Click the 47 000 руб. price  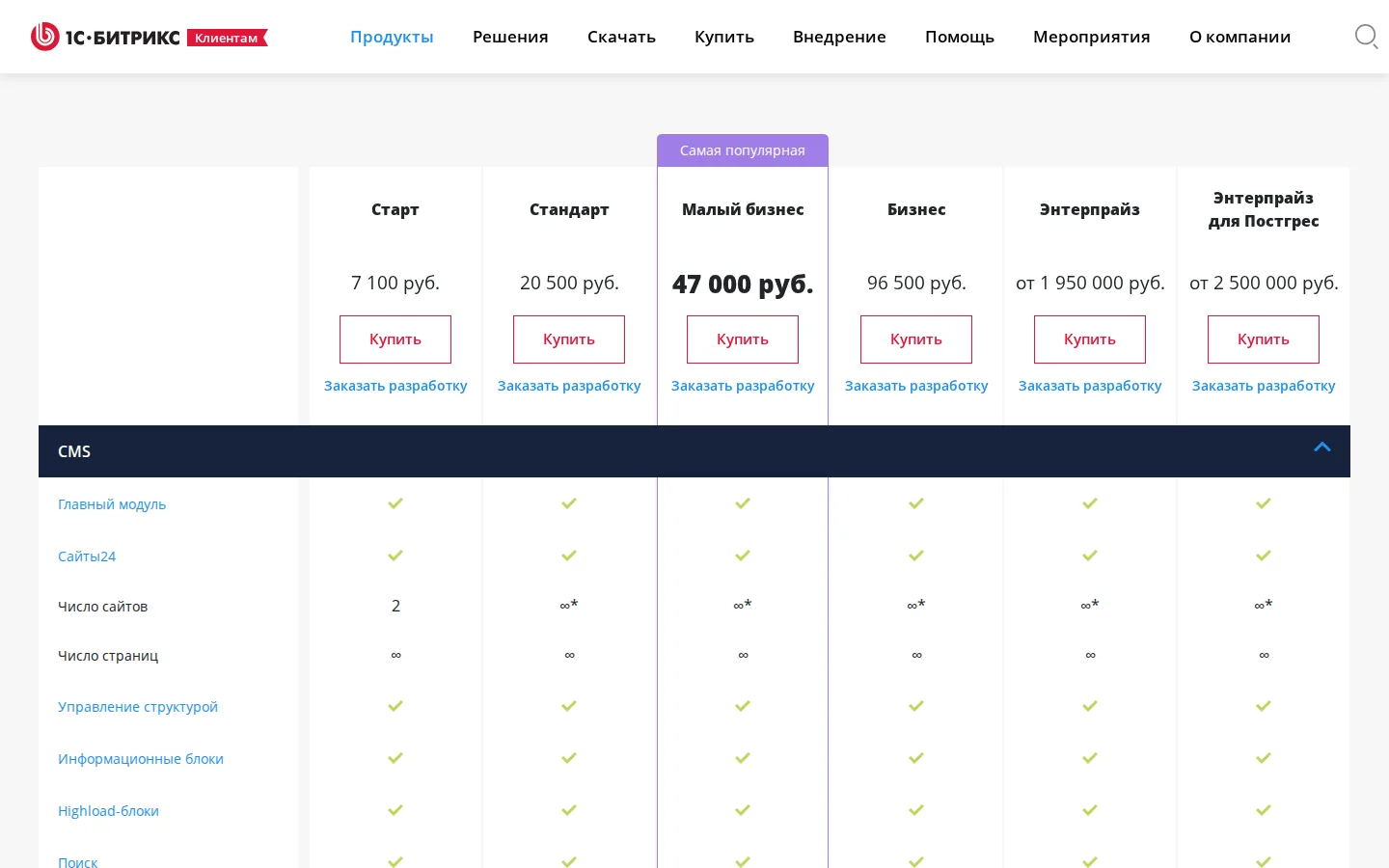tap(743, 284)
